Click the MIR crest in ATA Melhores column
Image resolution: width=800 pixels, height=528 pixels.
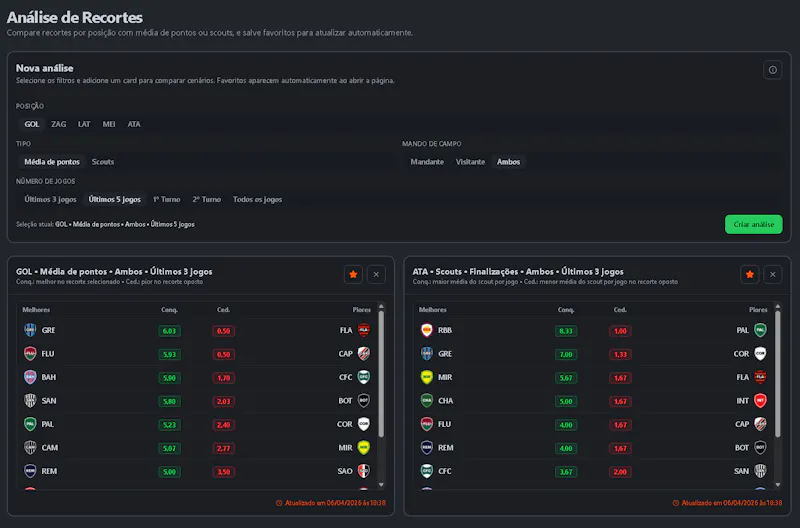tap(427, 377)
